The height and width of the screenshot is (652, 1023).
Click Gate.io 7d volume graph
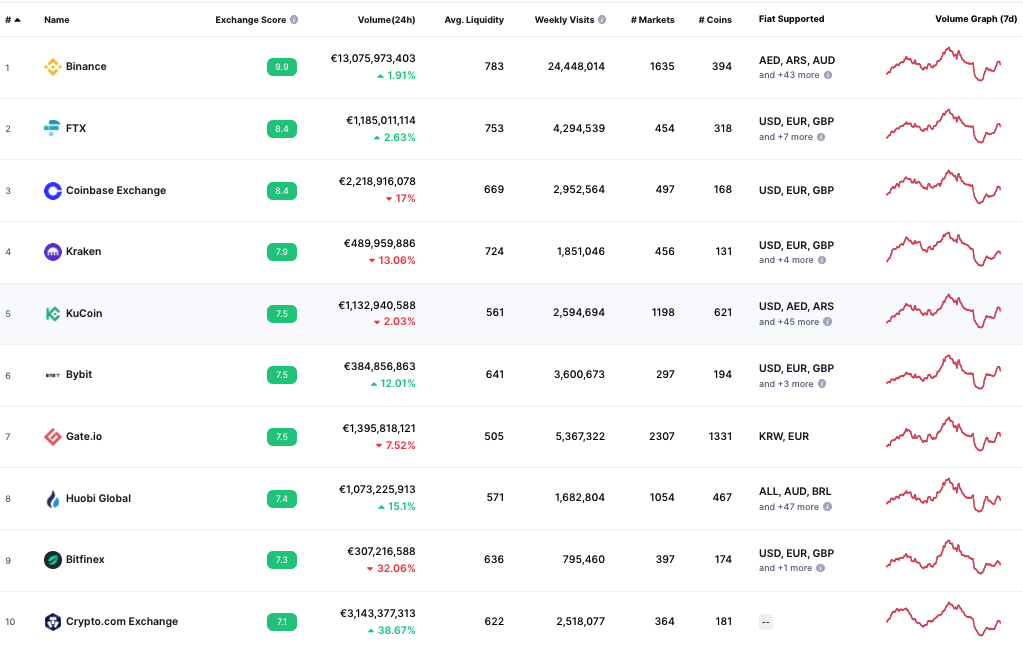click(x=943, y=434)
